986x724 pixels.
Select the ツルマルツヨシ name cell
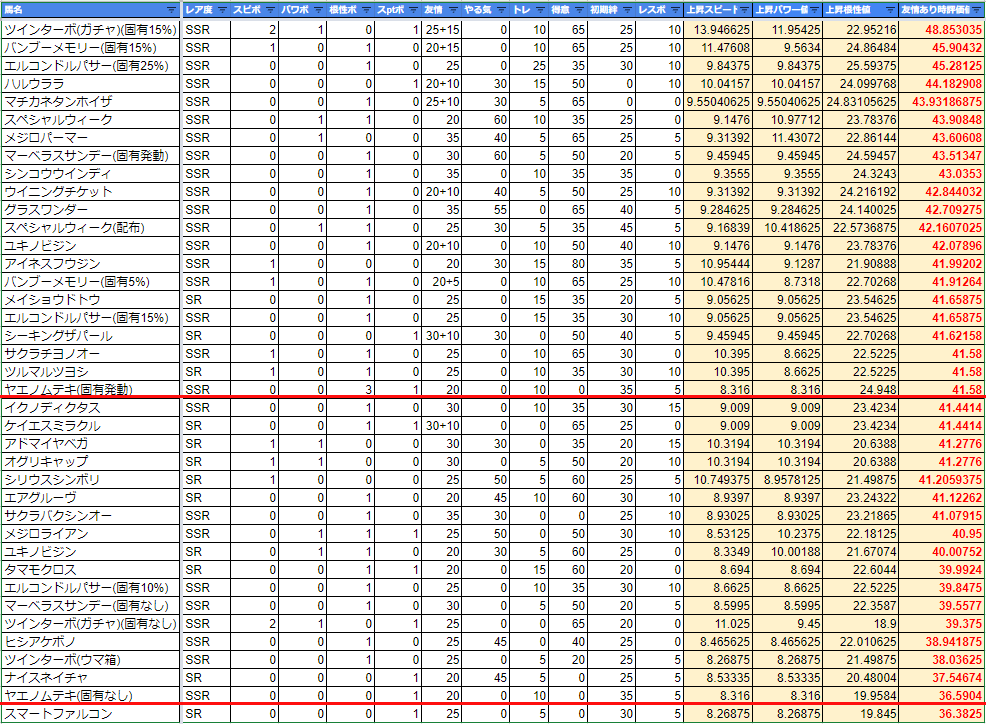91,372
